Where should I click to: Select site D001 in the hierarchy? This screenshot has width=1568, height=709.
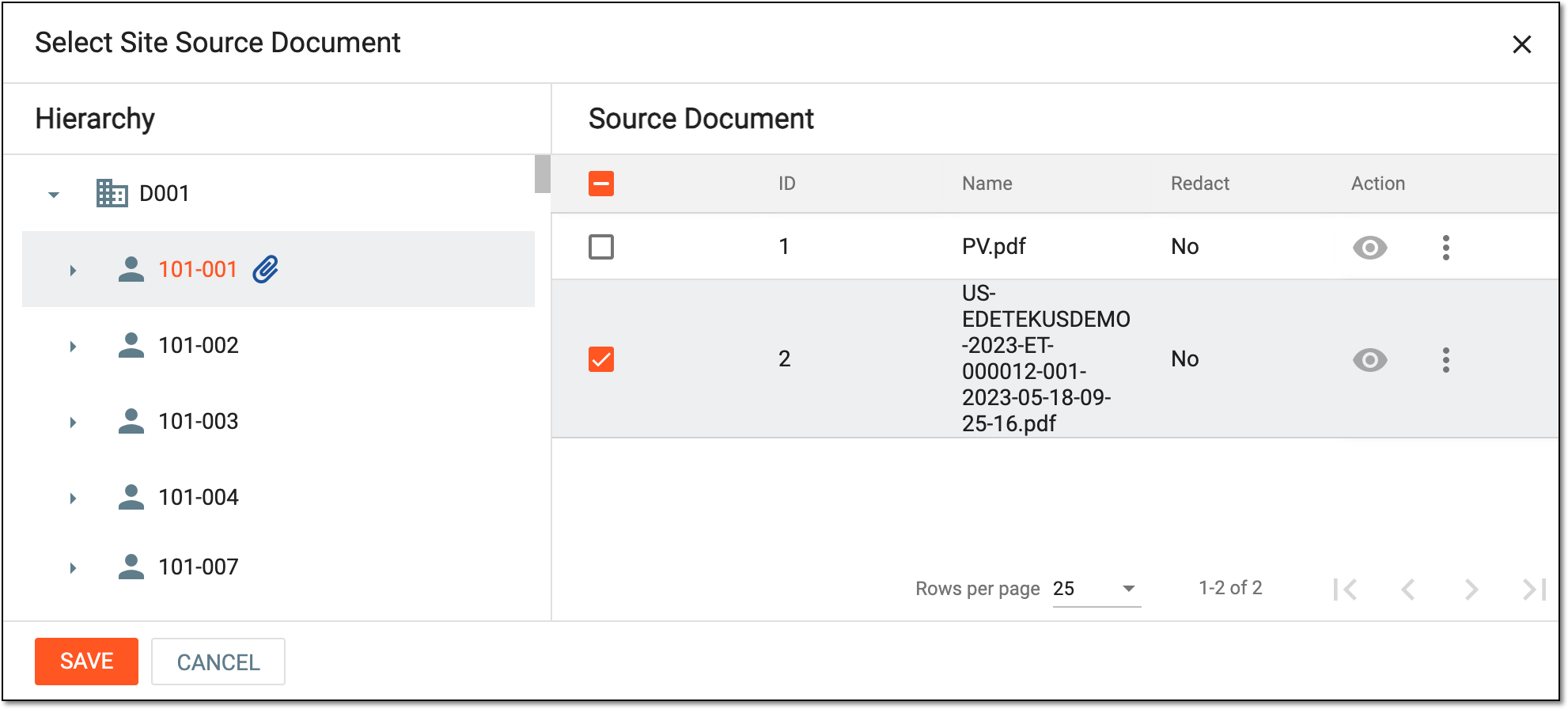click(x=165, y=193)
